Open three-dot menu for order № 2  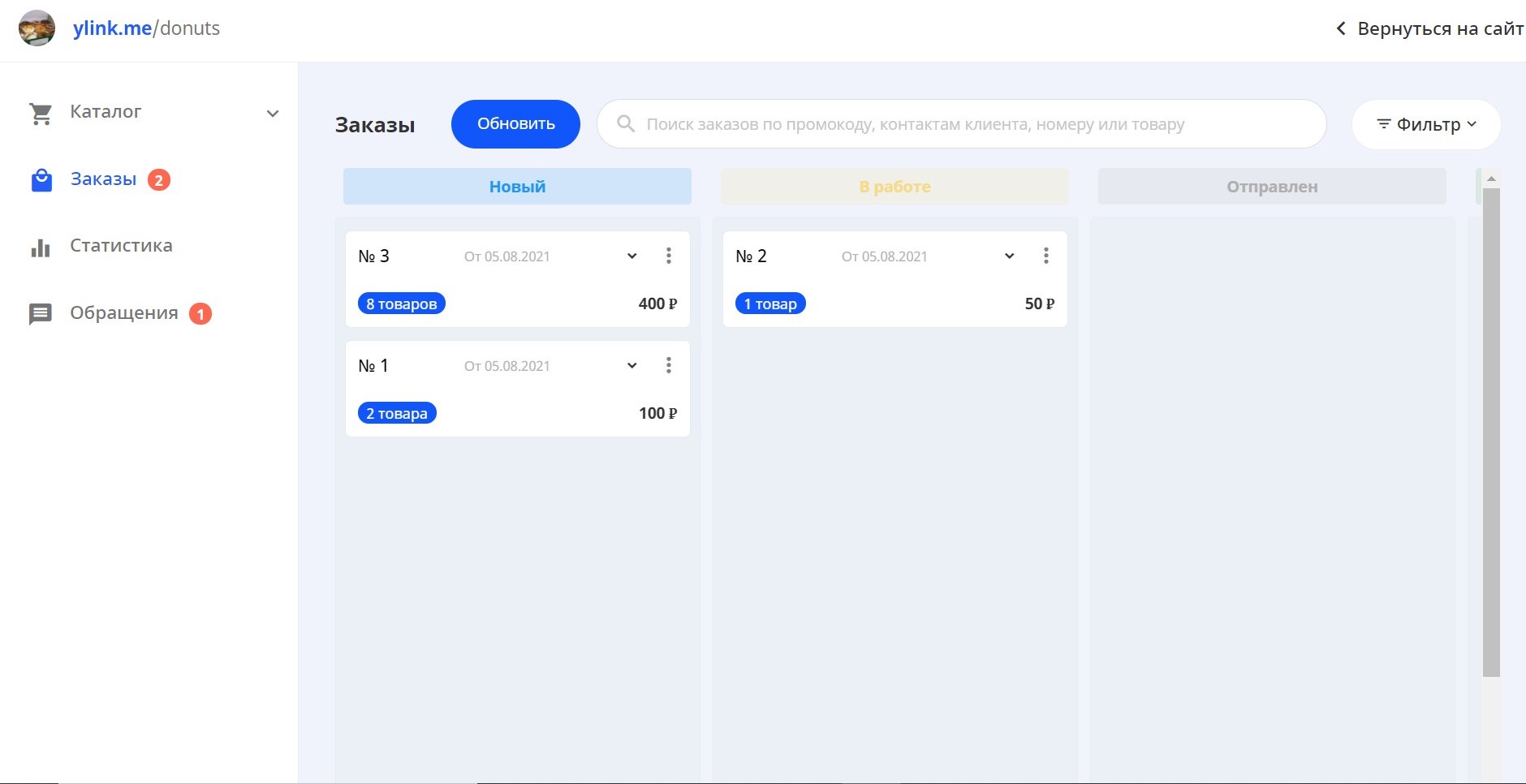click(1046, 256)
